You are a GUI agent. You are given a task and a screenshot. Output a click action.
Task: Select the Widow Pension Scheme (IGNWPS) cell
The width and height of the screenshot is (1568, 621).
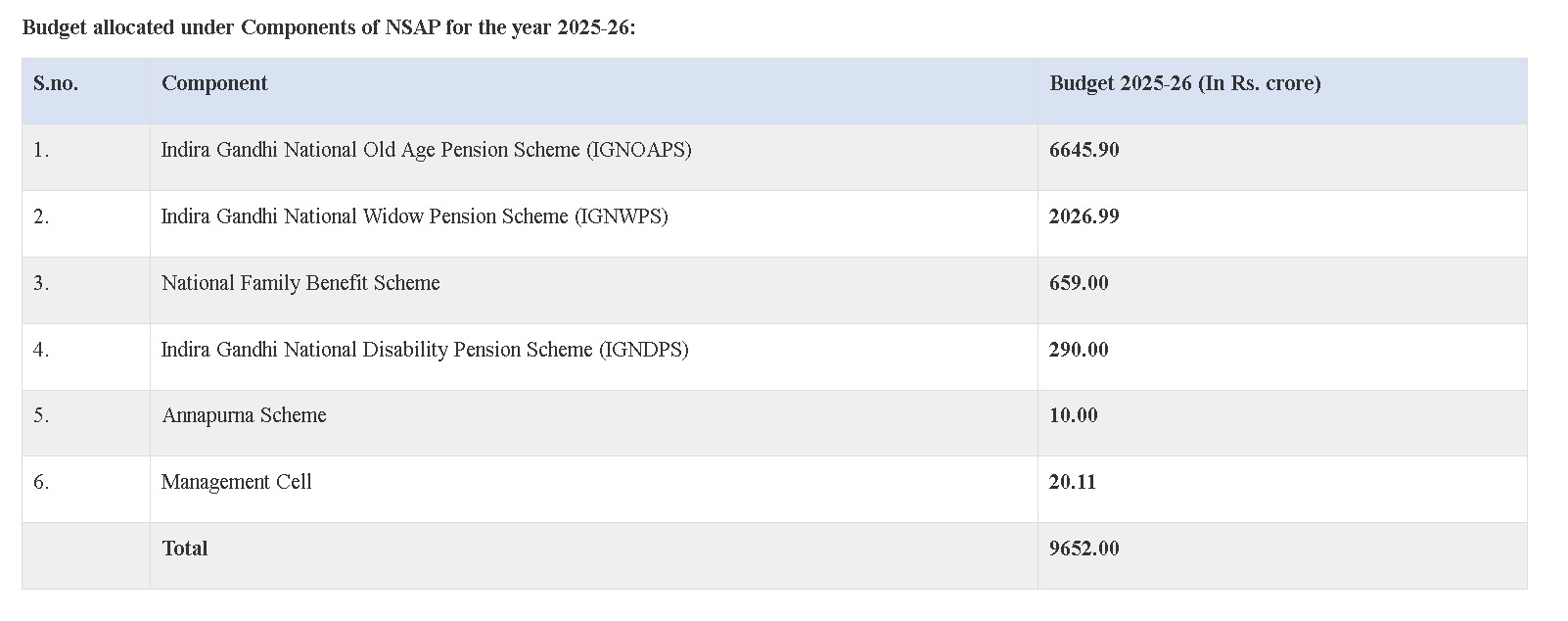pos(414,216)
